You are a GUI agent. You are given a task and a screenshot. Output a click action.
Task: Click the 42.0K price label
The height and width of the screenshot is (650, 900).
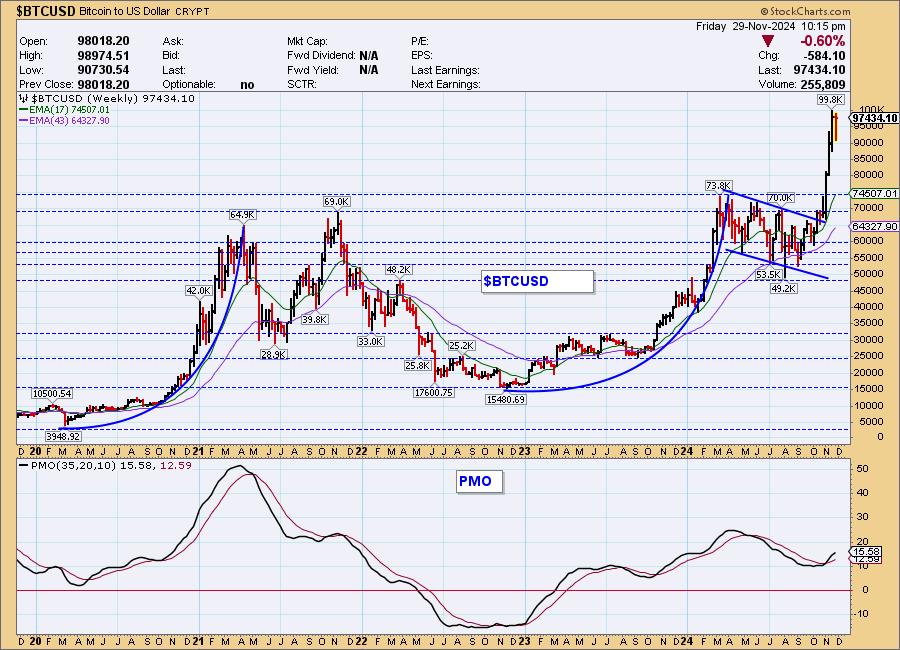[199, 291]
